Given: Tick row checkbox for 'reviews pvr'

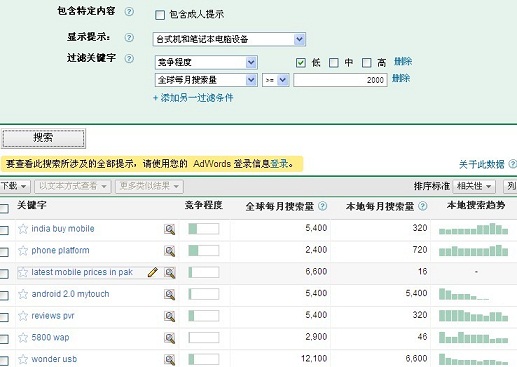Looking at the screenshot, I should (x=4, y=317).
